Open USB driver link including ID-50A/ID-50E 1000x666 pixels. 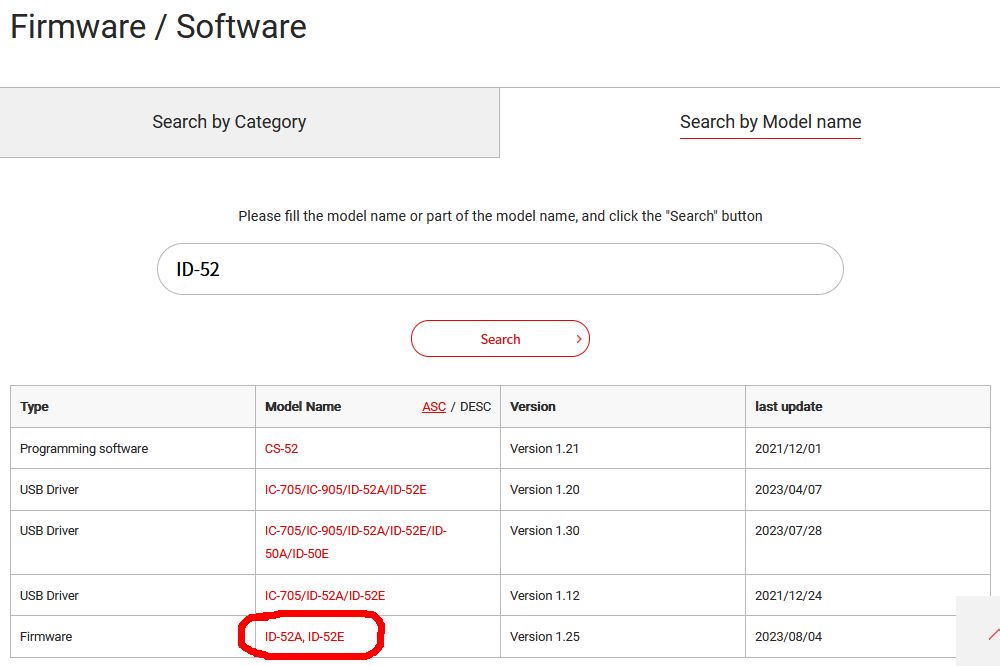[356, 542]
